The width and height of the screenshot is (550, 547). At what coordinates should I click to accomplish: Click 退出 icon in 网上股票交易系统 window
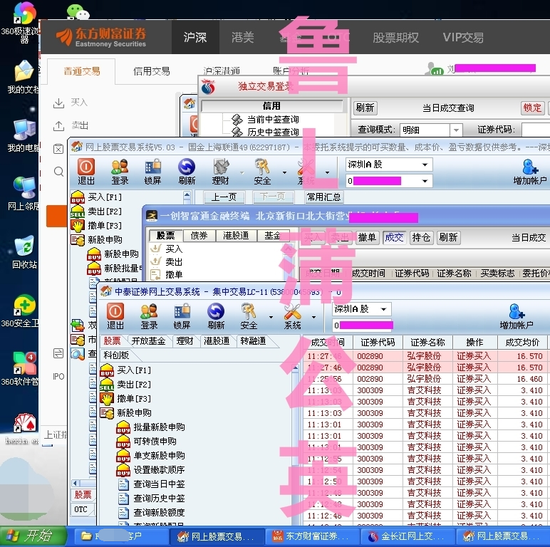[86, 171]
